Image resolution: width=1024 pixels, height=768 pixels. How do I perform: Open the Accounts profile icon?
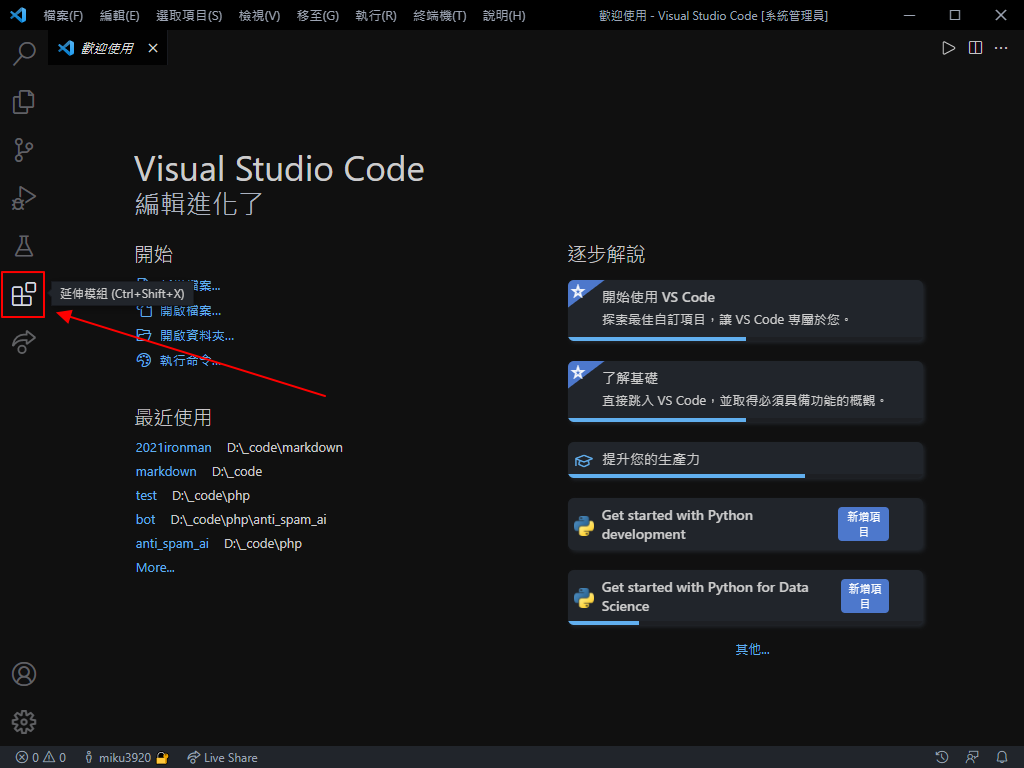pos(24,674)
